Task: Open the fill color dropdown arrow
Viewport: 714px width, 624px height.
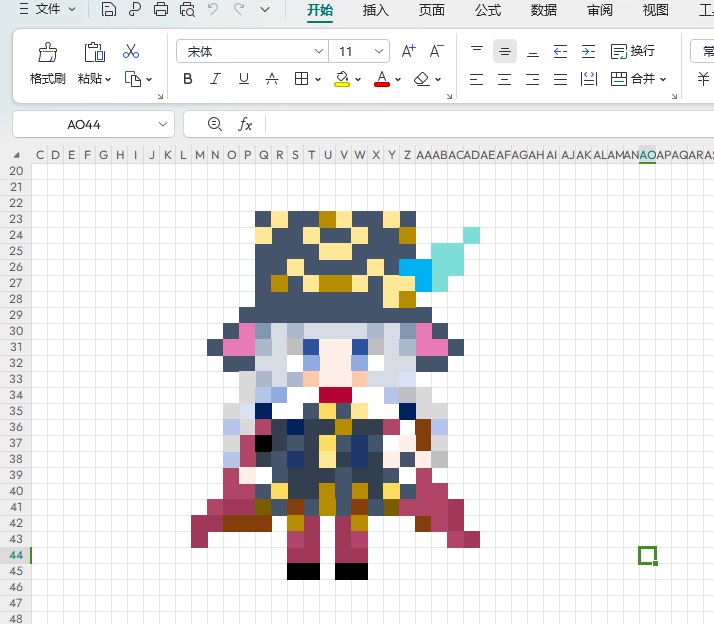Action: pyautogui.click(x=358, y=80)
